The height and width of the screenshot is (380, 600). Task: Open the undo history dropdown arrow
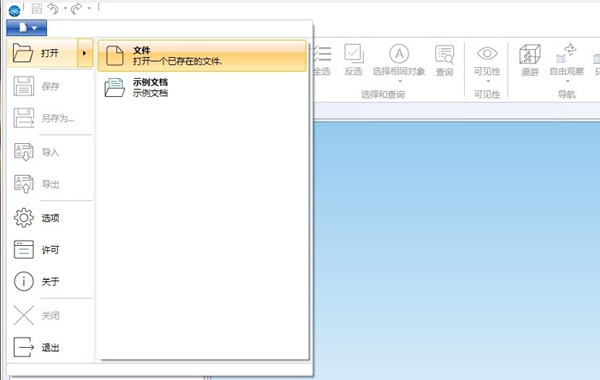point(65,8)
